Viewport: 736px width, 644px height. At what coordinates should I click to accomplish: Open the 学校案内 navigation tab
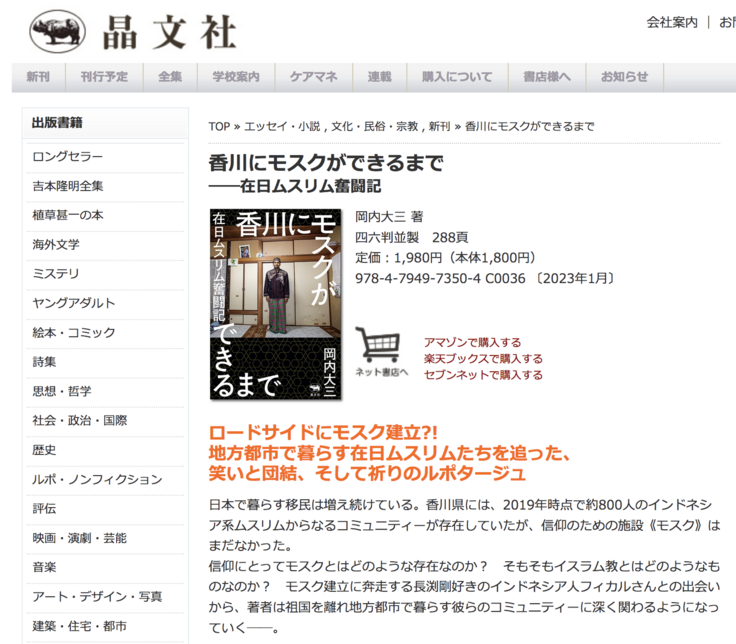pos(236,77)
